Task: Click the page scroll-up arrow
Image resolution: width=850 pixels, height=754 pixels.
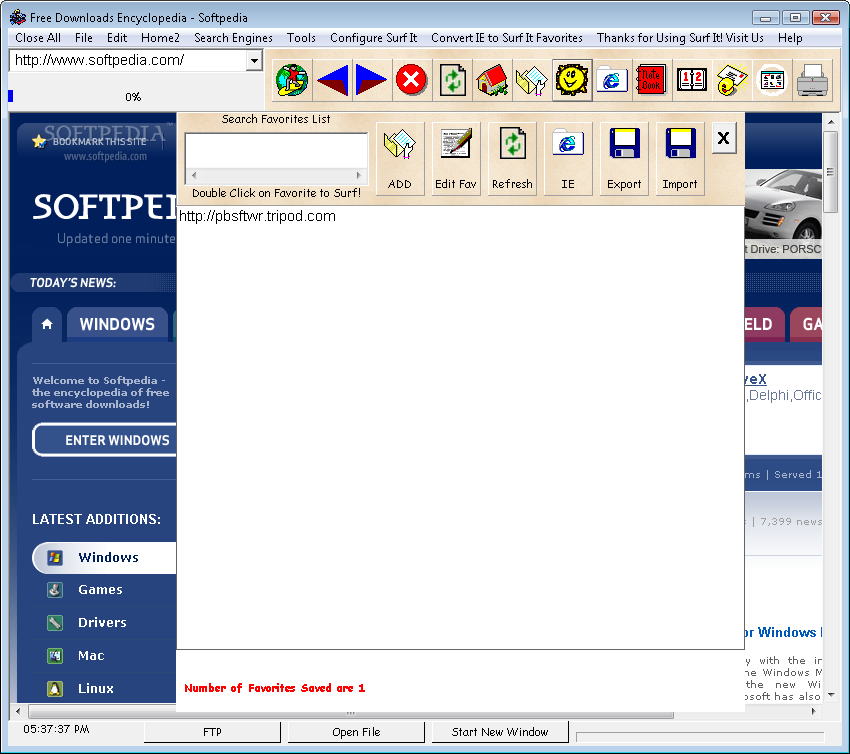Action: (x=831, y=122)
